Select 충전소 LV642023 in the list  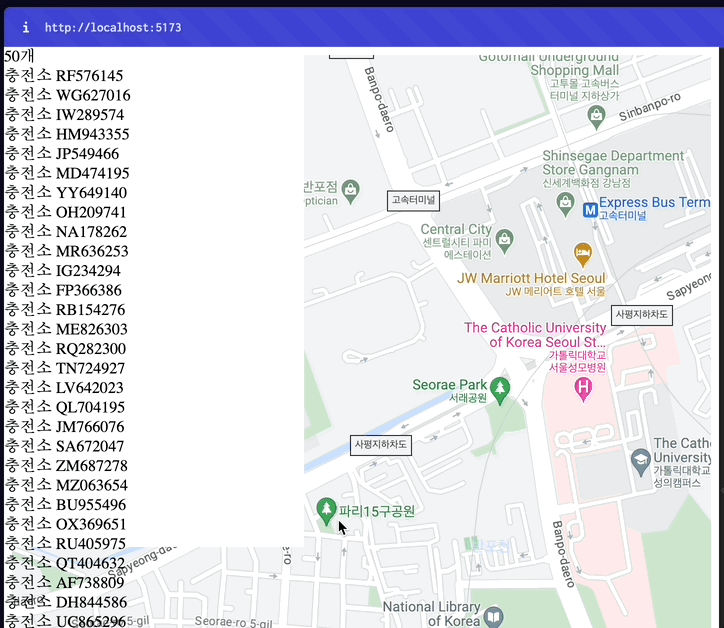64,387
